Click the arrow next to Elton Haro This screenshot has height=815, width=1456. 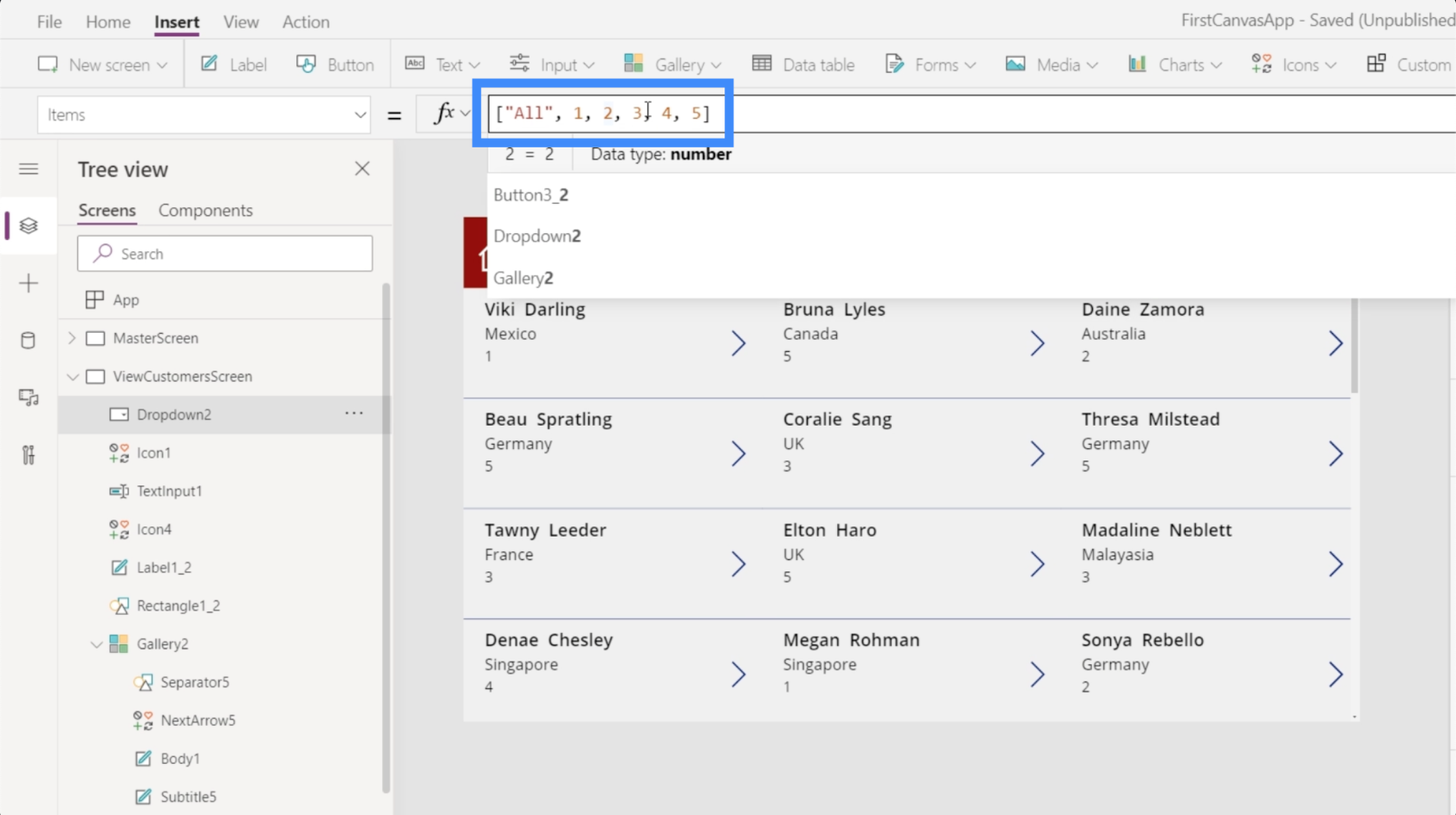point(1037,564)
